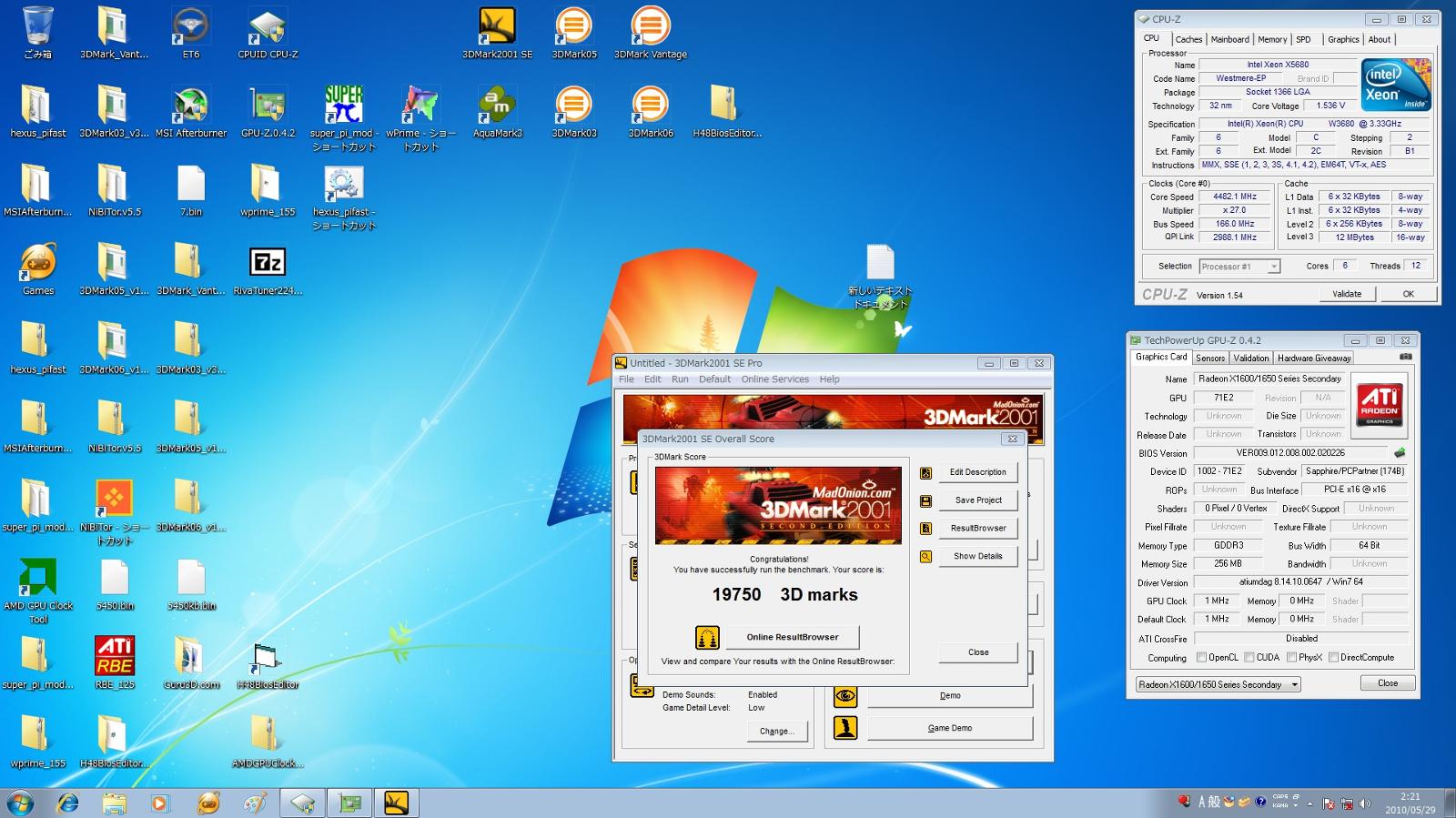
Task: Enable the CUDA checkbox in GPU-Z
Action: (1249, 657)
